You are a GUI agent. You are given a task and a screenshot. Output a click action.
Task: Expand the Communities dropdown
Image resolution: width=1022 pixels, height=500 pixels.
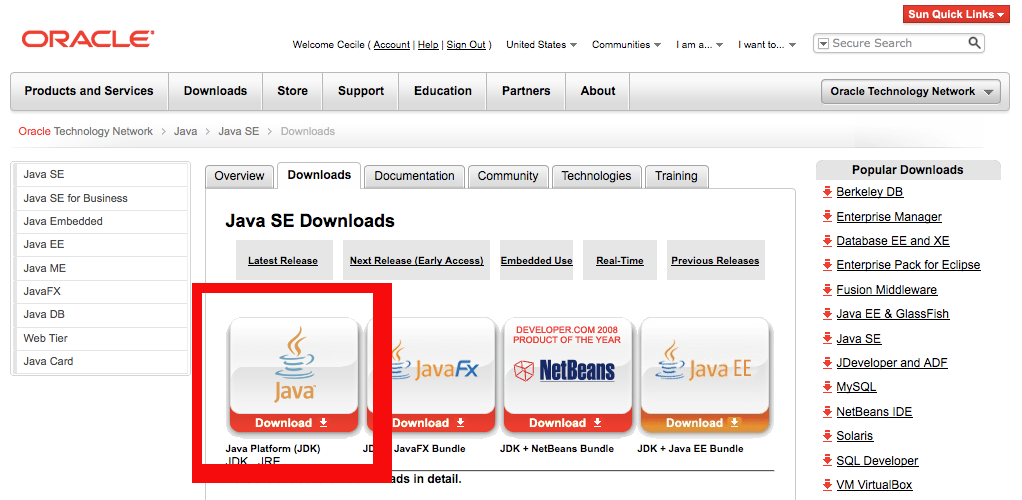click(626, 44)
